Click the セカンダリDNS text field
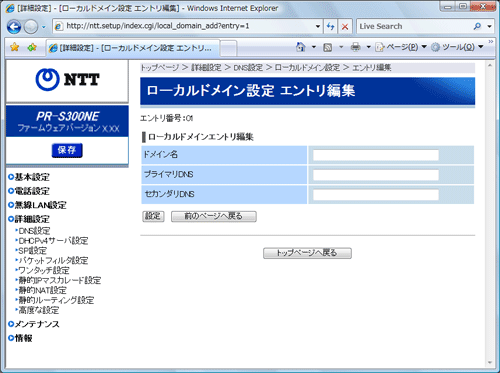The image size is (500, 373). 376,195
